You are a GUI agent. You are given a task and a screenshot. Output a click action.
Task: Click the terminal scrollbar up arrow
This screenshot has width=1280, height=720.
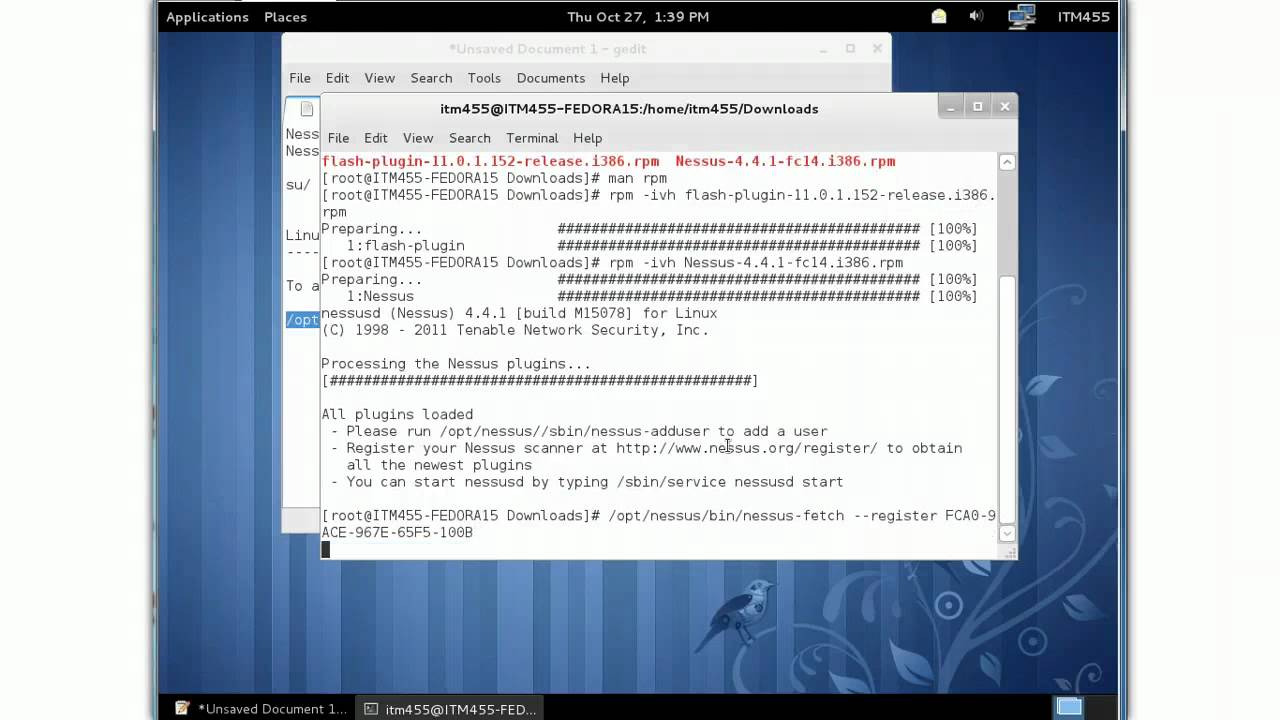1006,161
